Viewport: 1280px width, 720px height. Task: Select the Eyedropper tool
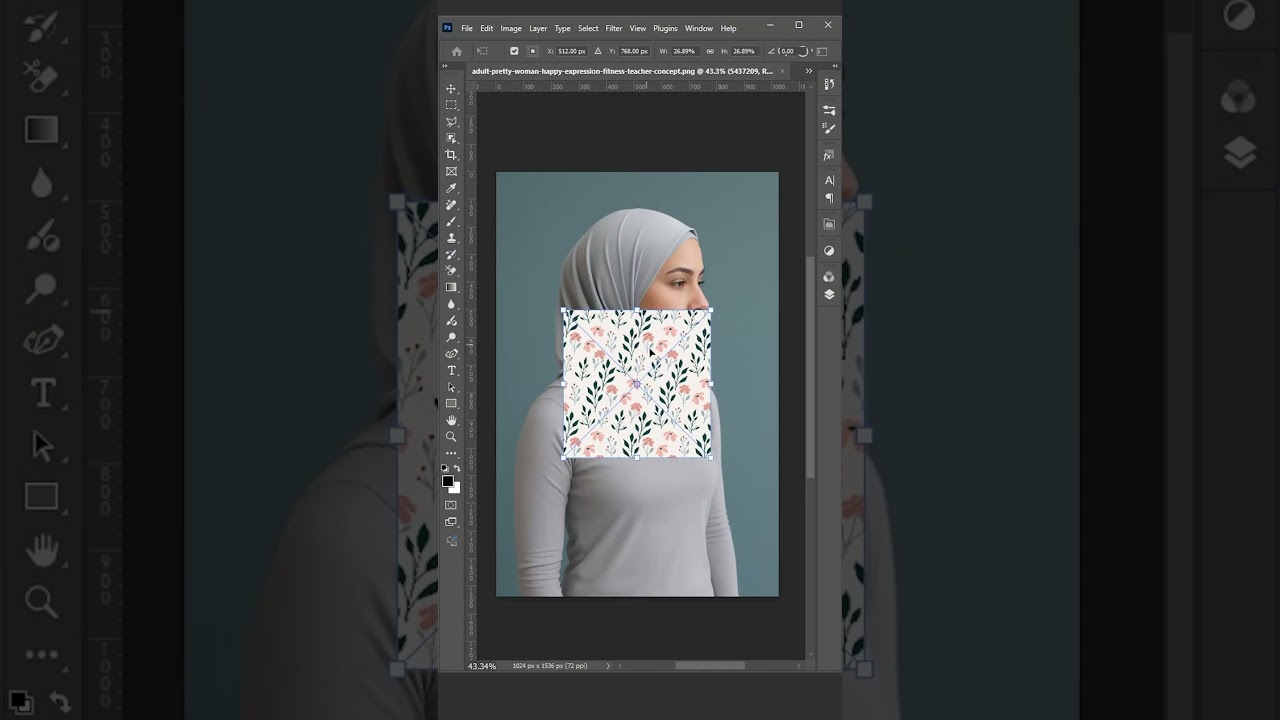(x=451, y=188)
